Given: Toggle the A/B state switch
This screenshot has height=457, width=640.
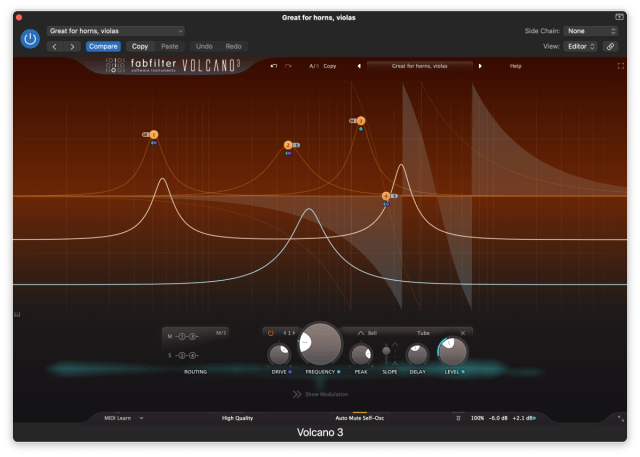Looking at the screenshot, I should point(313,66).
